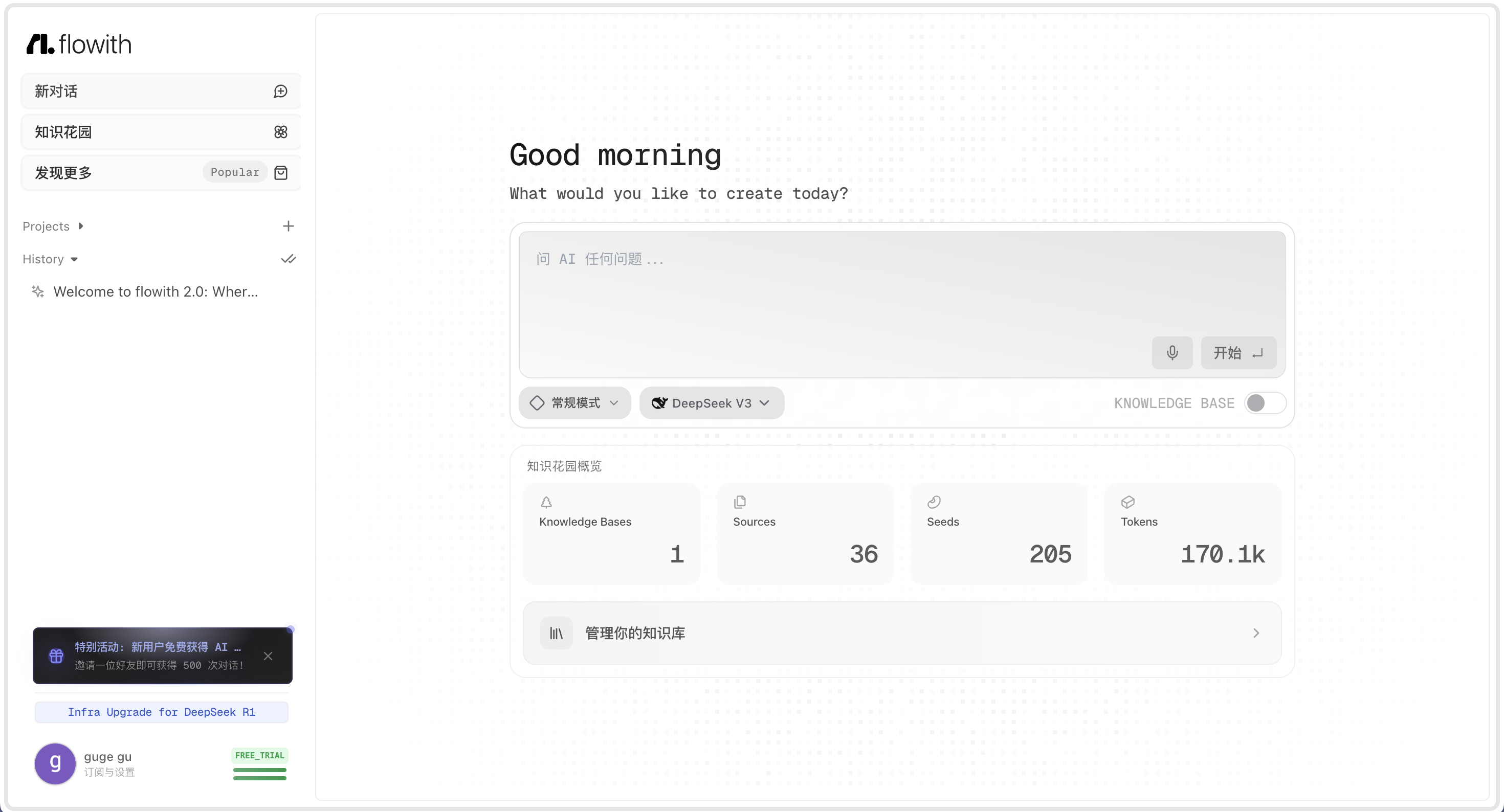The height and width of the screenshot is (812, 1504).
Task: Click the 知识花园概览 heading
Action: [564, 466]
